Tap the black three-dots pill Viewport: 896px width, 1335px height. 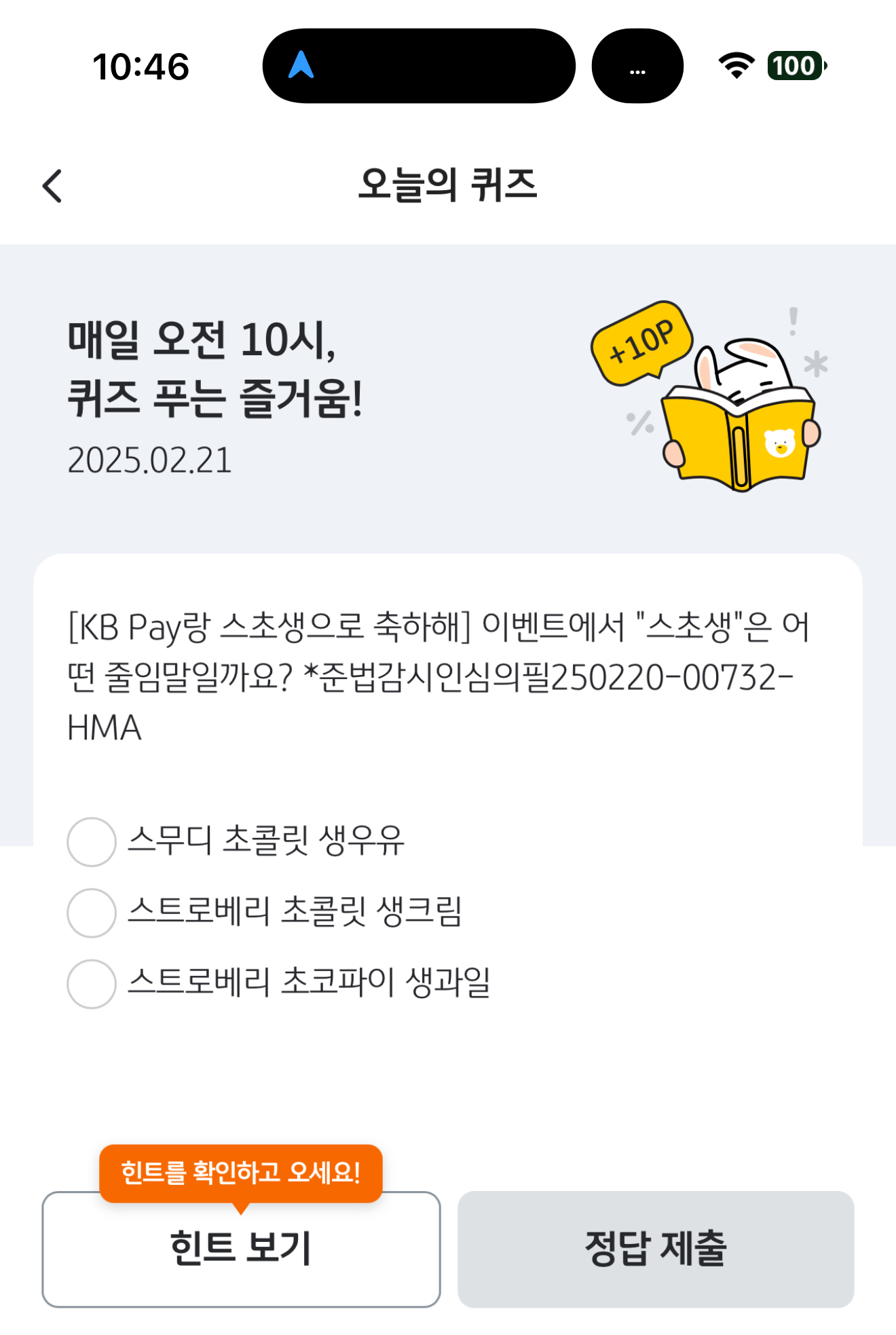click(637, 66)
